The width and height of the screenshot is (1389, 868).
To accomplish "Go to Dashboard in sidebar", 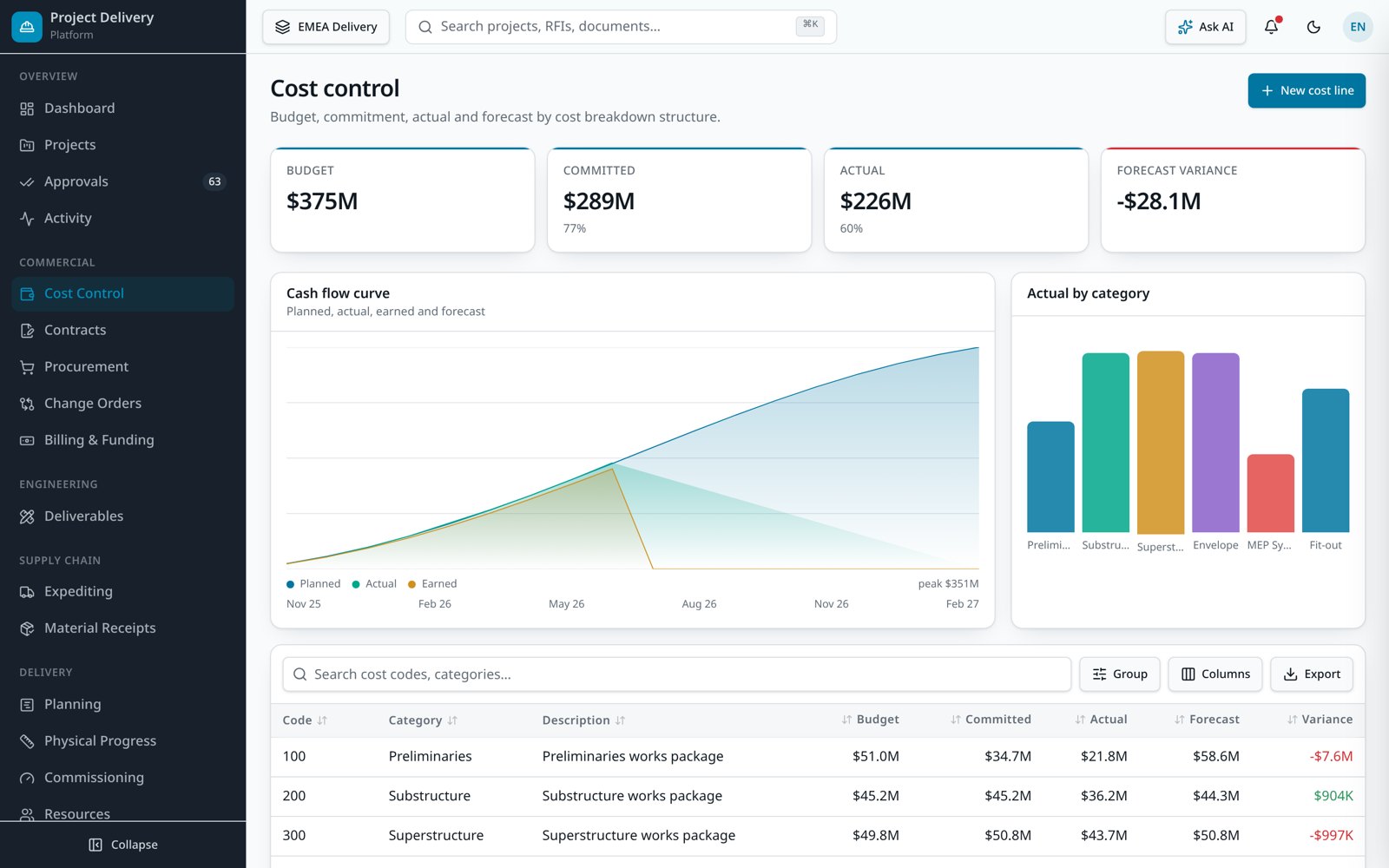I will (122, 108).
